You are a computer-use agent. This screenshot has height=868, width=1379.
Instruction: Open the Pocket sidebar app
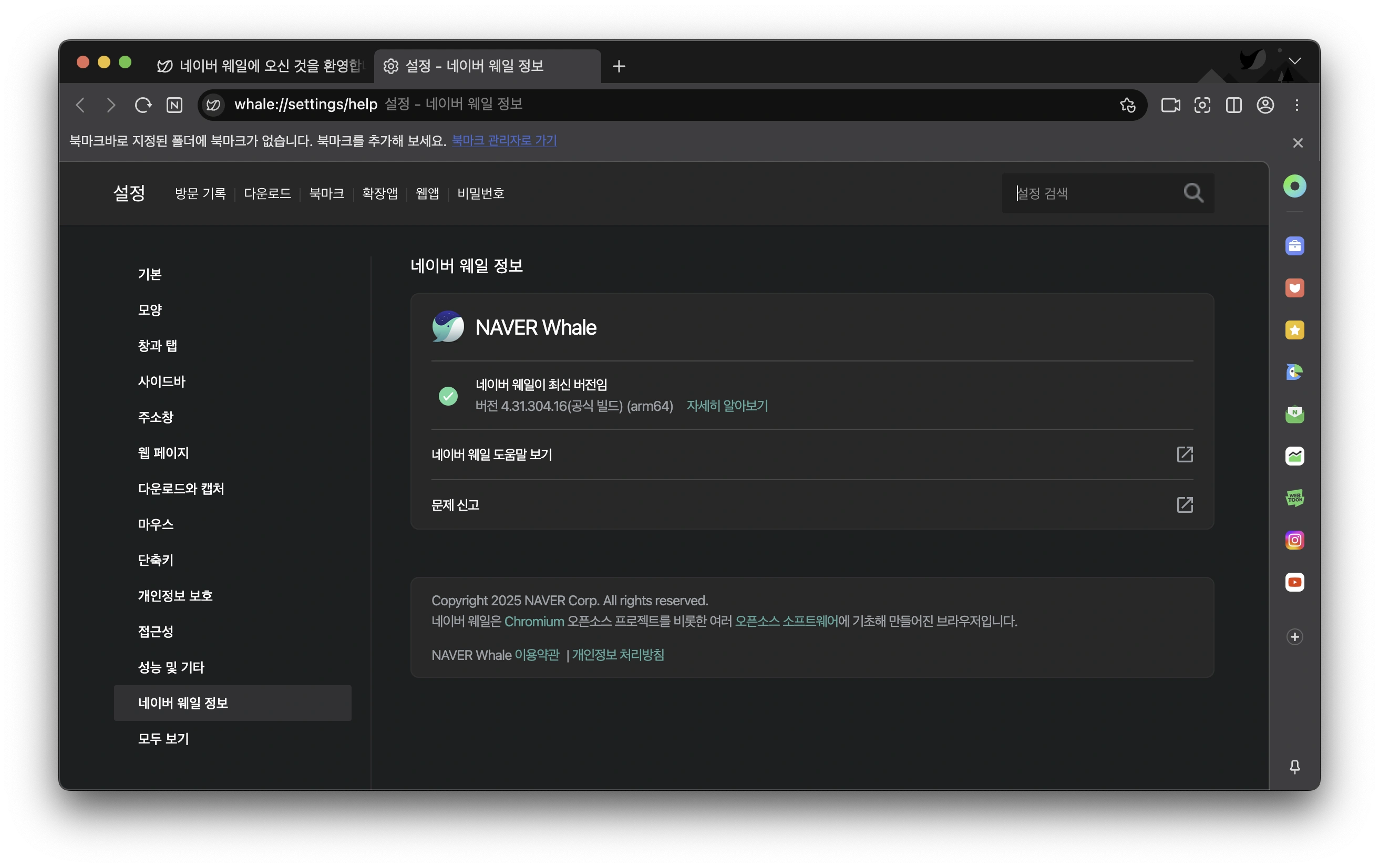(1294, 288)
